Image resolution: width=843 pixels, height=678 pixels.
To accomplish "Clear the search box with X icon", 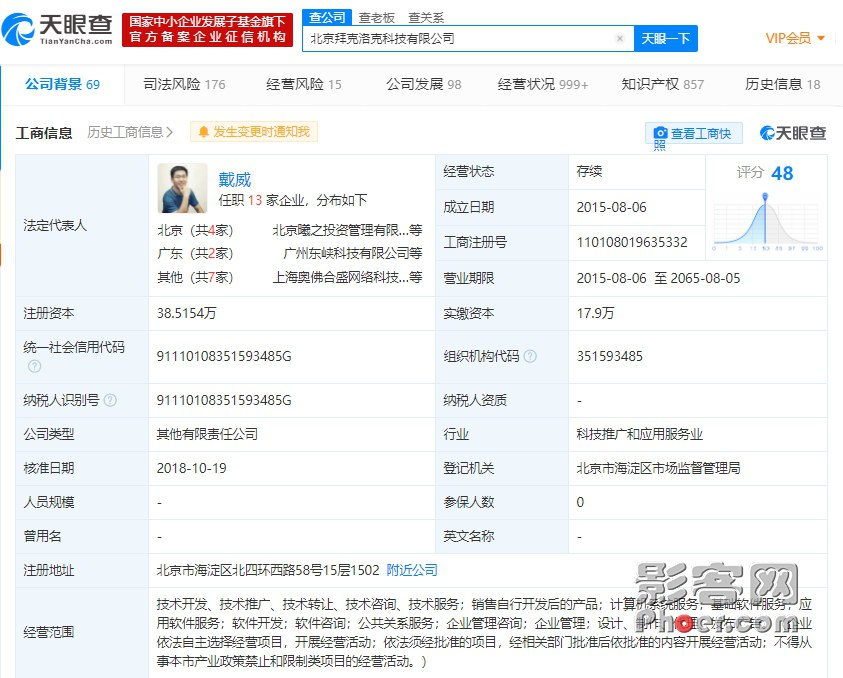I will coord(620,38).
